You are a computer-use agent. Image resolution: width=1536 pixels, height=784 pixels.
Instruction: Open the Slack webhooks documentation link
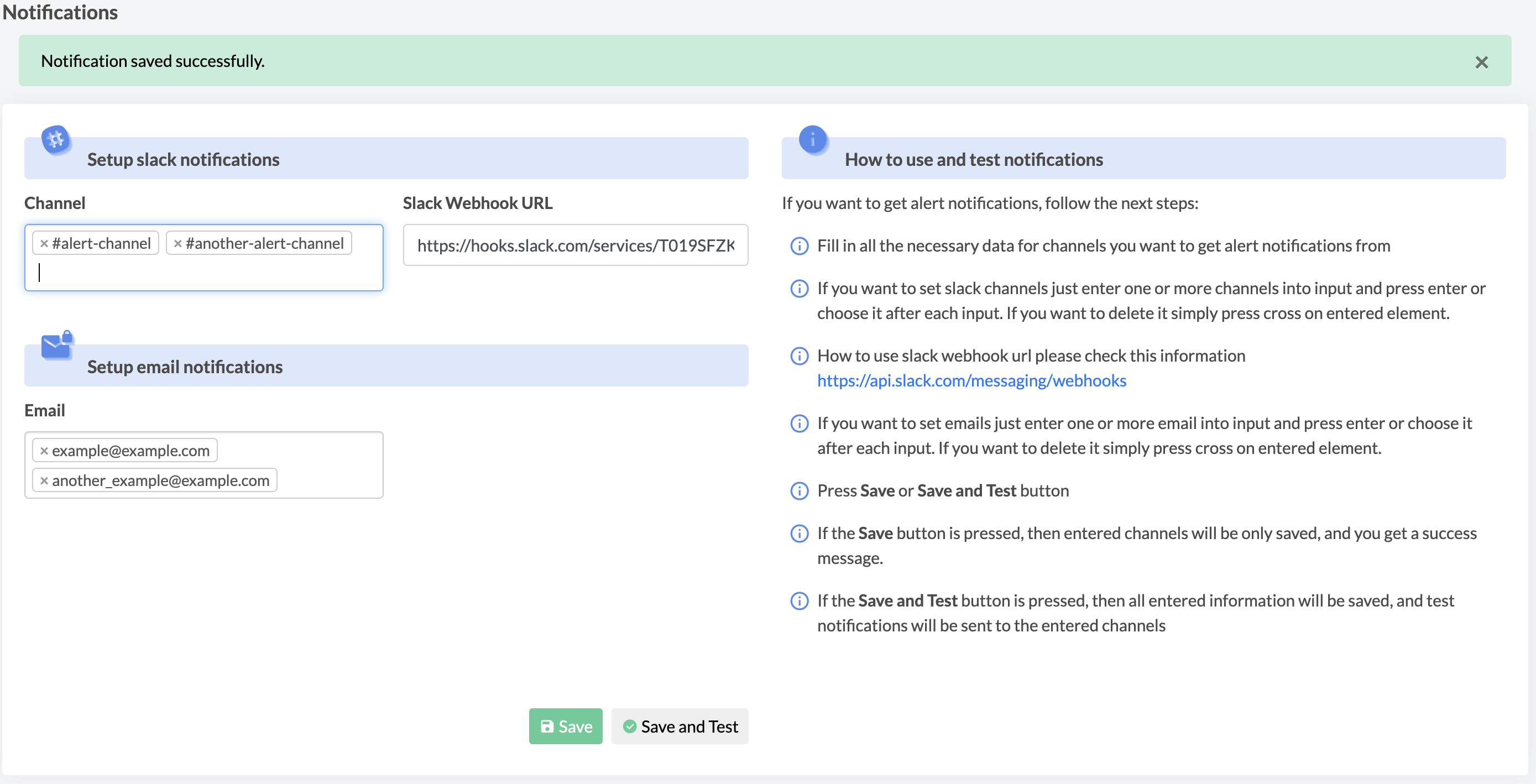tap(971, 380)
